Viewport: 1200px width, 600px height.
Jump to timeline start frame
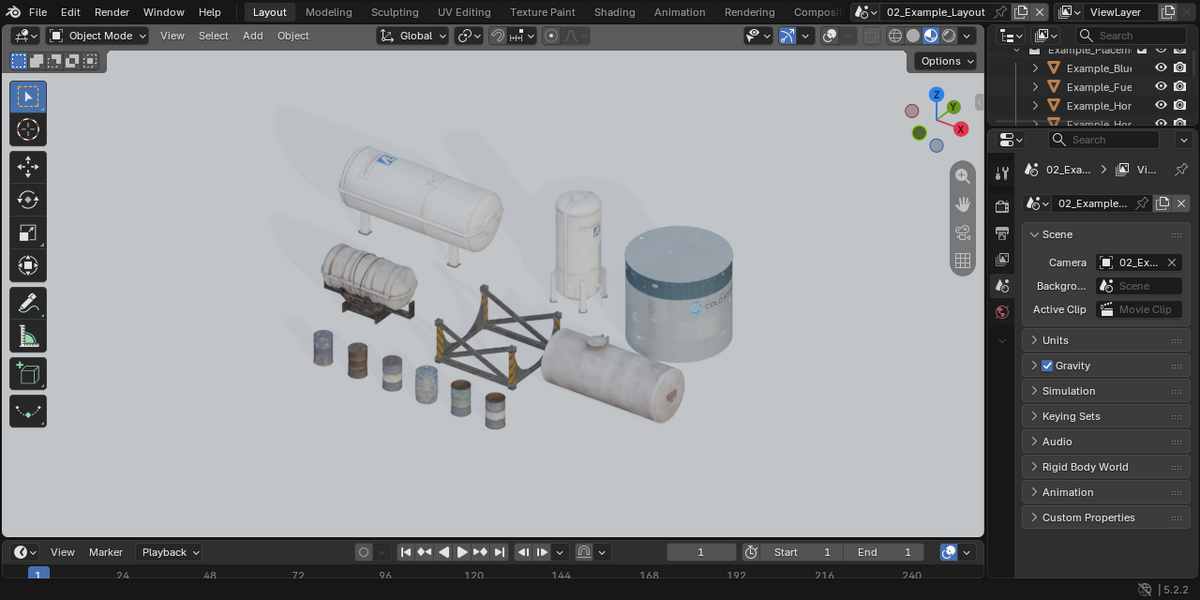pos(405,552)
